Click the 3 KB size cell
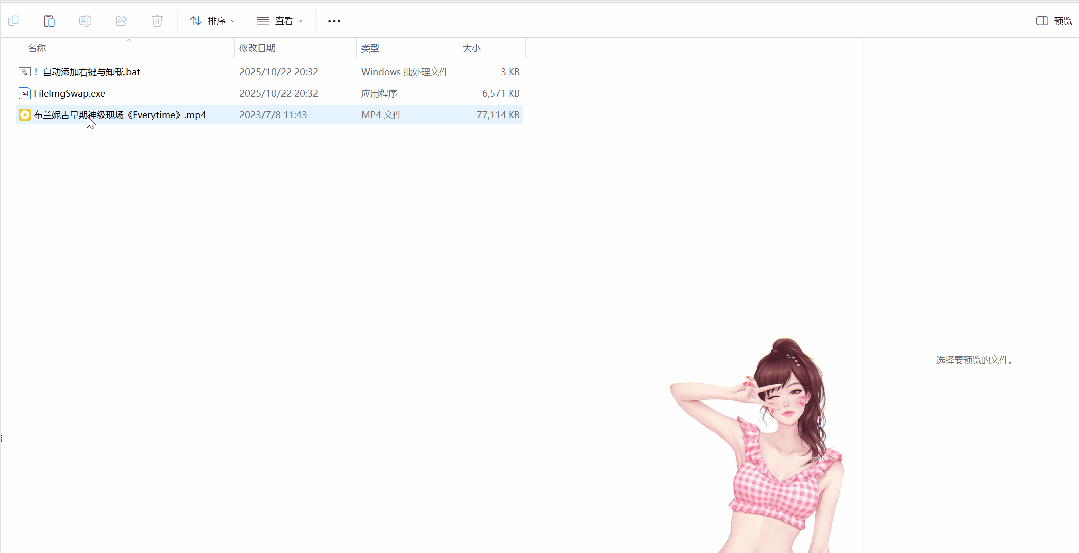1079x553 pixels. [510, 72]
